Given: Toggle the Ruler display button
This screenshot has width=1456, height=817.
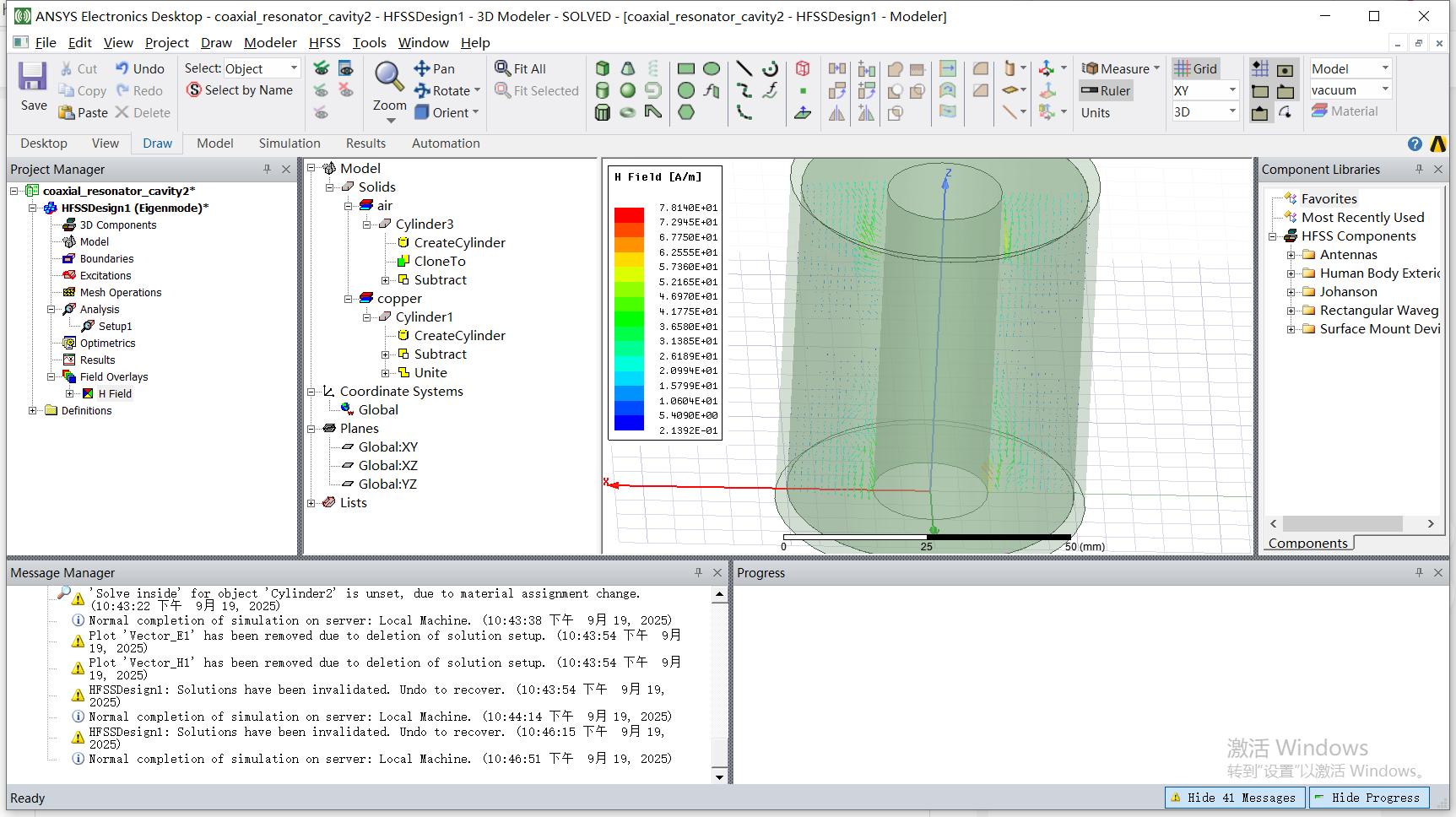Looking at the screenshot, I should pyautogui.click(x=1106, y=90).
